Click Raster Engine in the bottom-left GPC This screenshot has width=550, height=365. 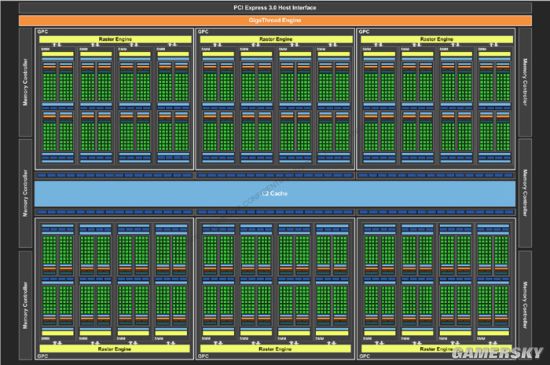coord(114,349)
